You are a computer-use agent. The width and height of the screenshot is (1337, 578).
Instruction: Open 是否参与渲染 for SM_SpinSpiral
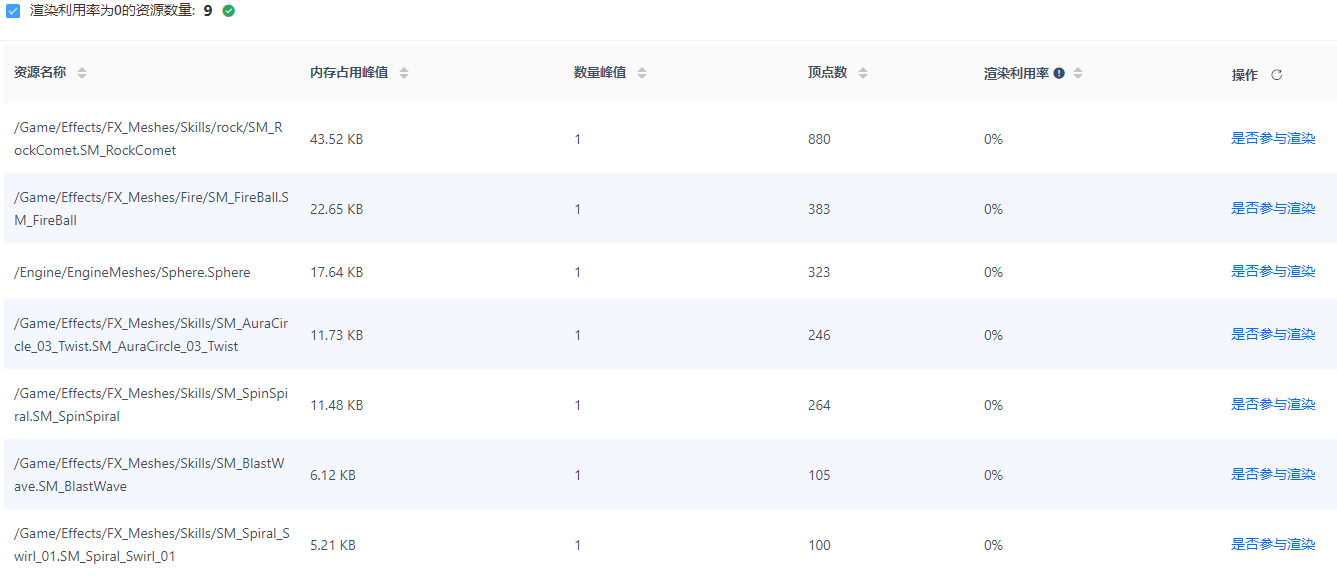coord(1273,404)
